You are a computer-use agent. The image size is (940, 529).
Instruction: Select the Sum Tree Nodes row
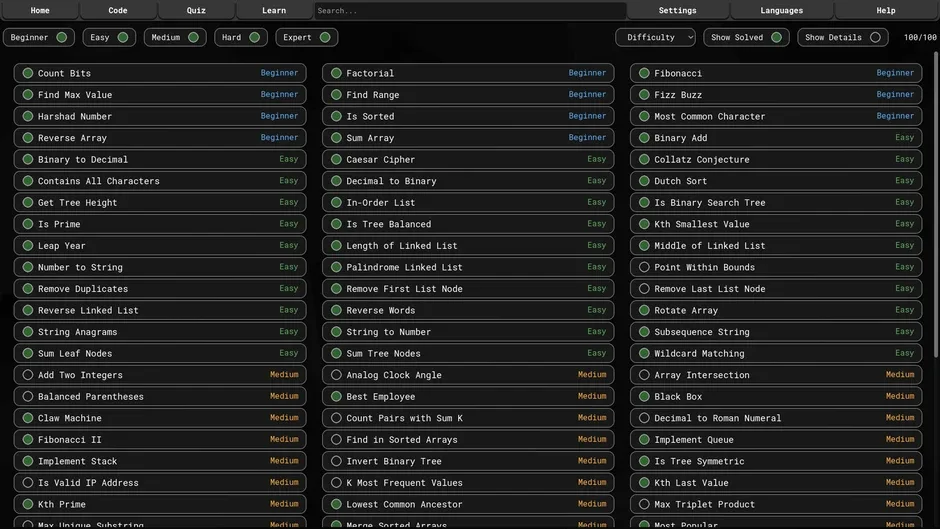click(468, 354)
